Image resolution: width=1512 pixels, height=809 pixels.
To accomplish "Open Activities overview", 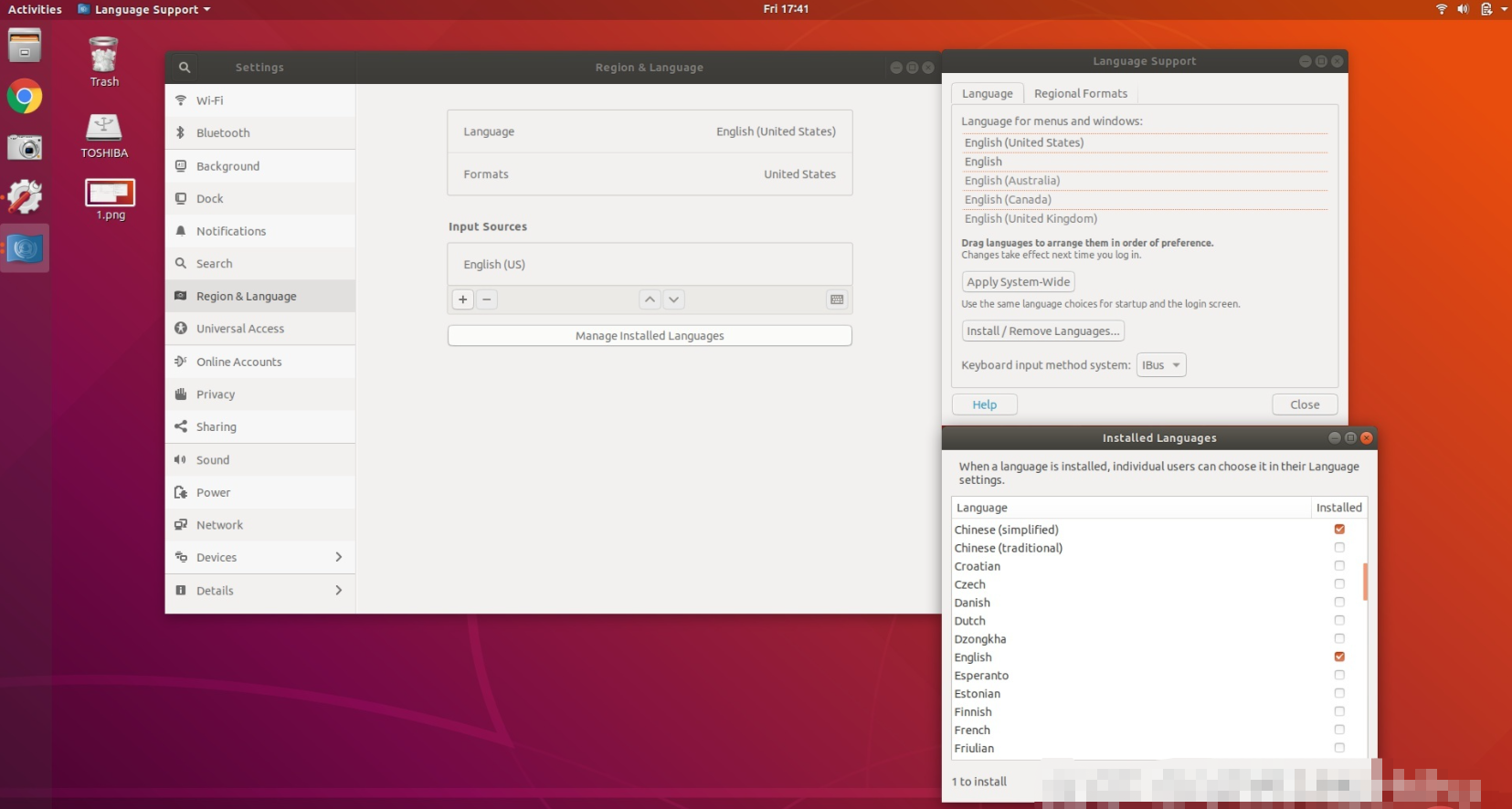I will point(35,9).
